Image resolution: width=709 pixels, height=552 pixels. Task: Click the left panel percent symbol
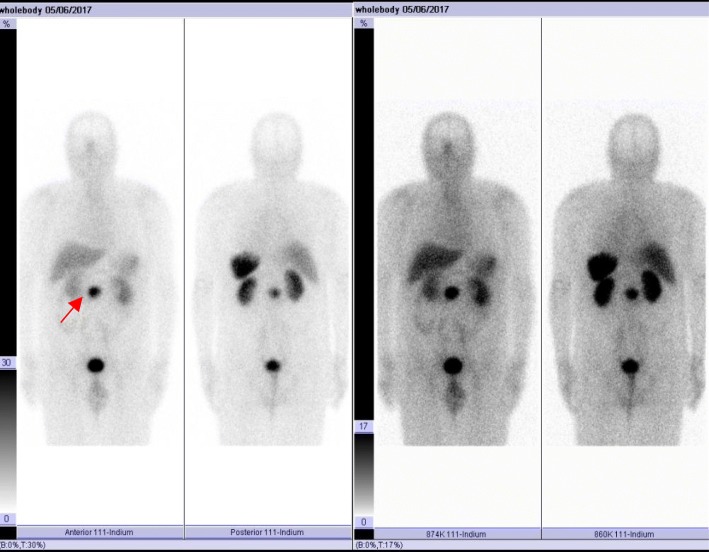pyautogui.click(x=7, y=24)
